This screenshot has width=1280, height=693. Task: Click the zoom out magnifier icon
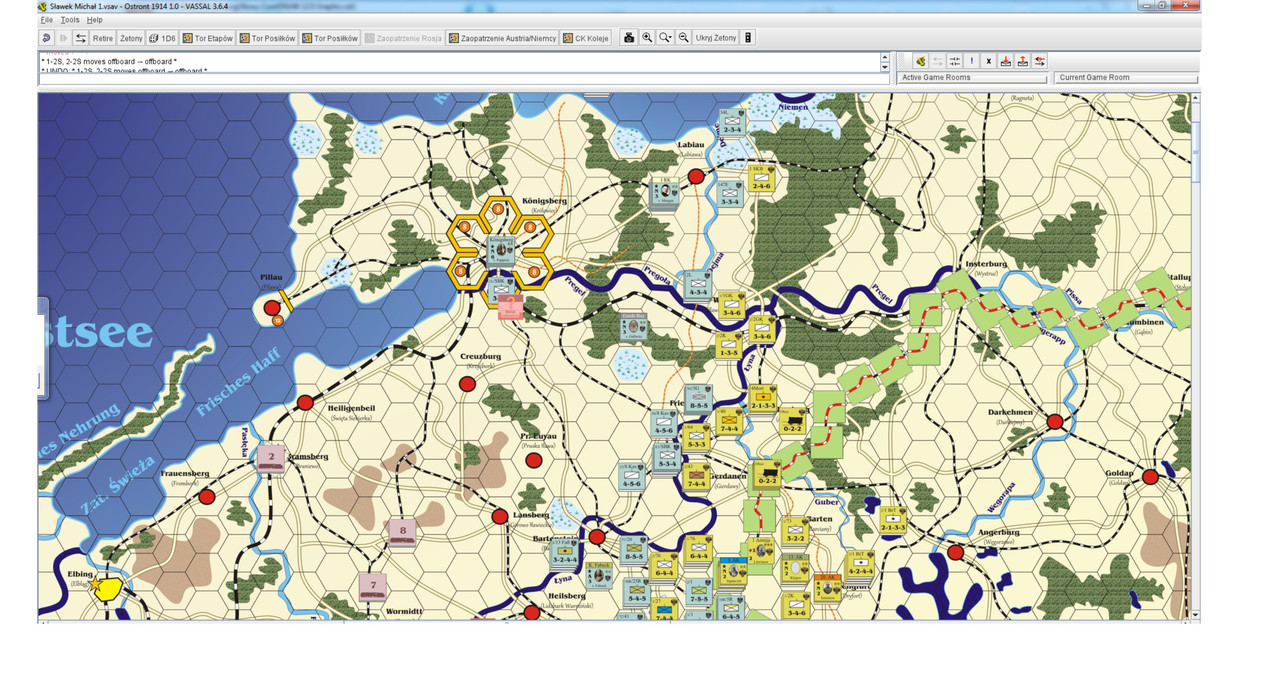point(684,38)
